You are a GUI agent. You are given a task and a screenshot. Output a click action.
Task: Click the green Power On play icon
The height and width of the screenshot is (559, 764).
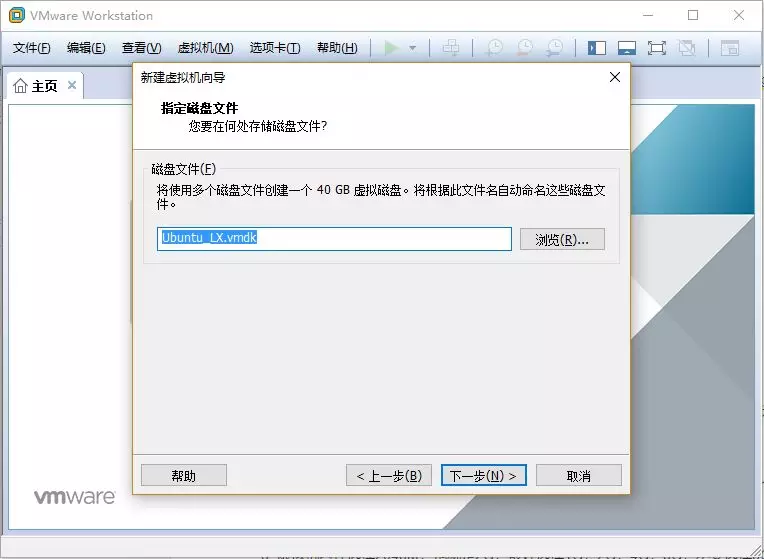click(391, 48)
